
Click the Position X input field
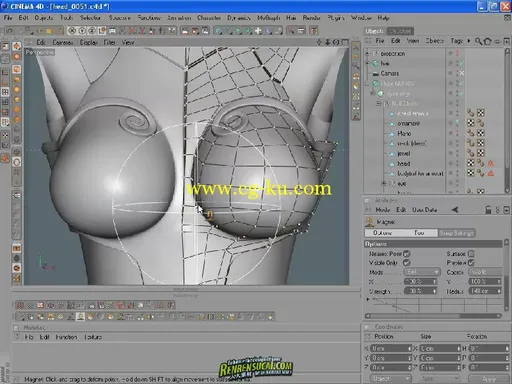pyautogui.click(x=391, y=348)
